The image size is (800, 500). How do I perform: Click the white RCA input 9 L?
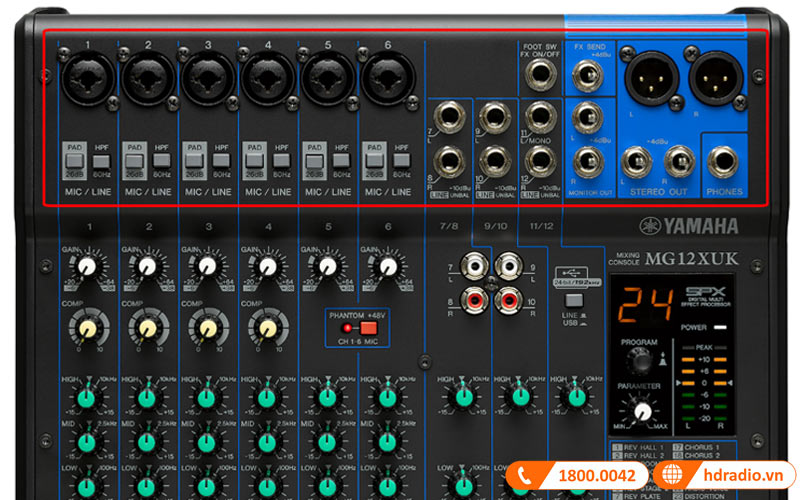(x=509, y=266)
